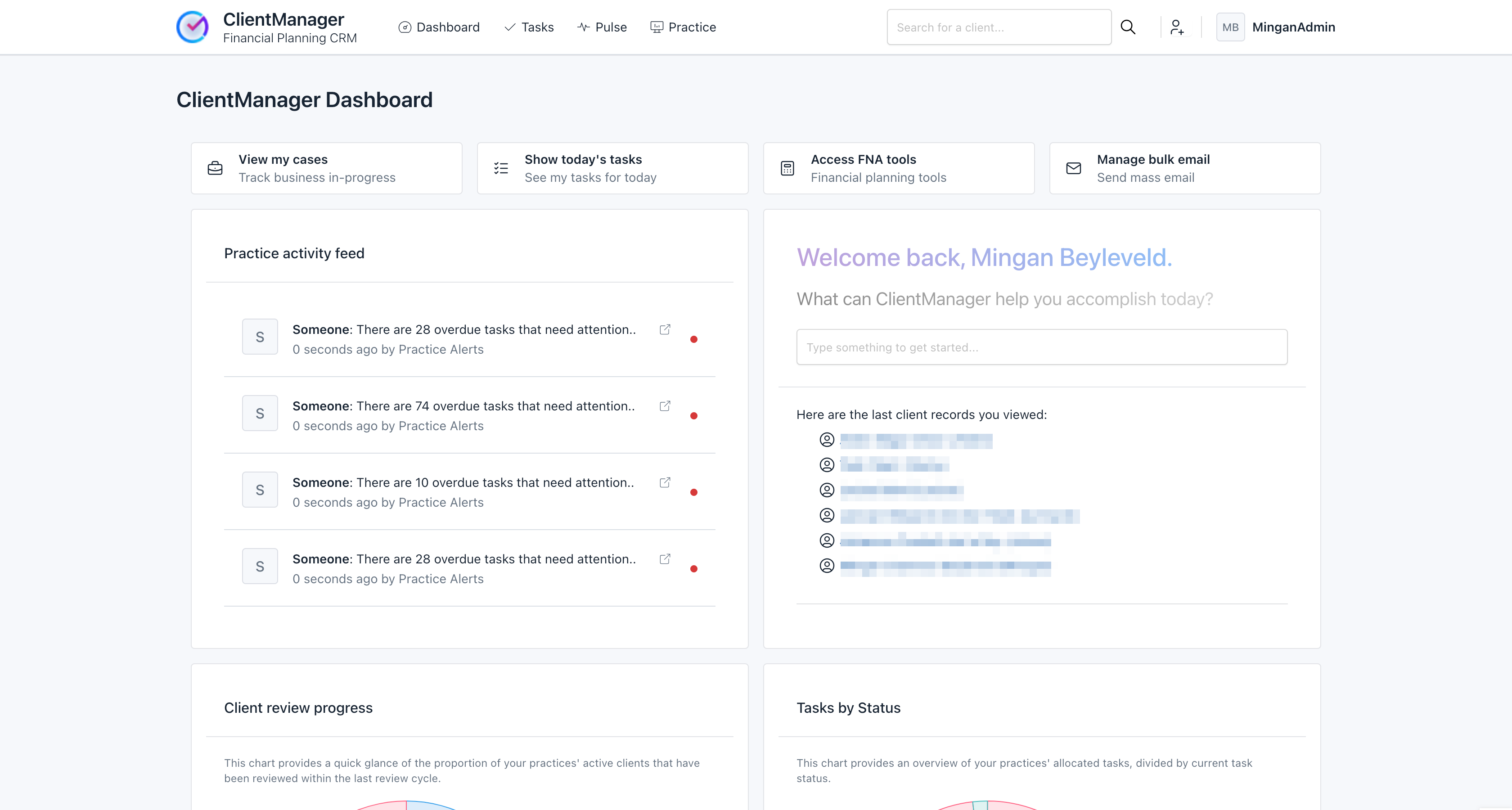Click first recently viewed client person icon

[x=827, y=440]
